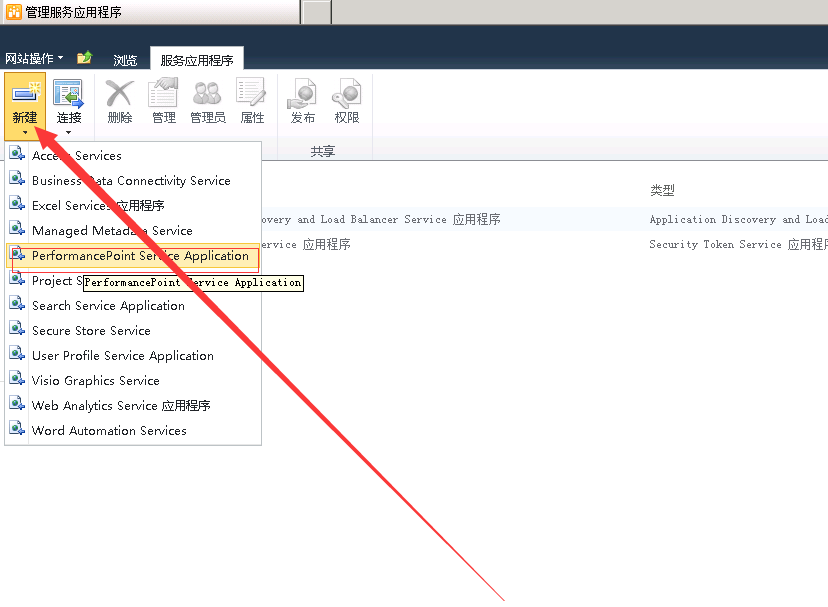Select the 管理服务应用程序 browser tab
This screenshot has height=607, width=828.
(x=150, y=12)
